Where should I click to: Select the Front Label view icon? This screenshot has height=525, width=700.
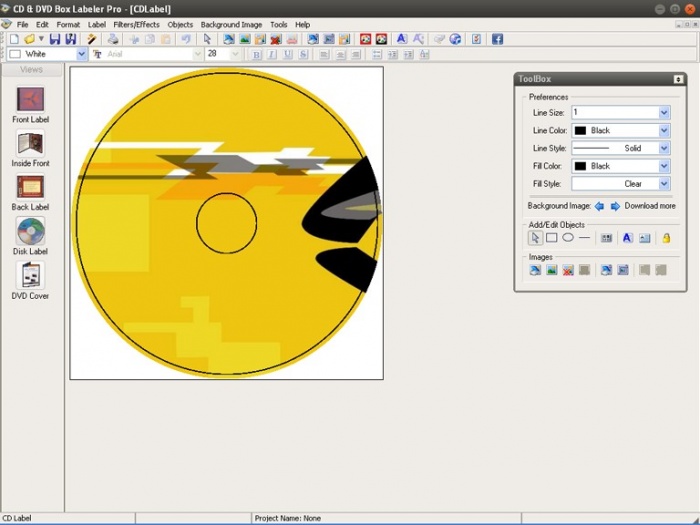pos(30,100)
